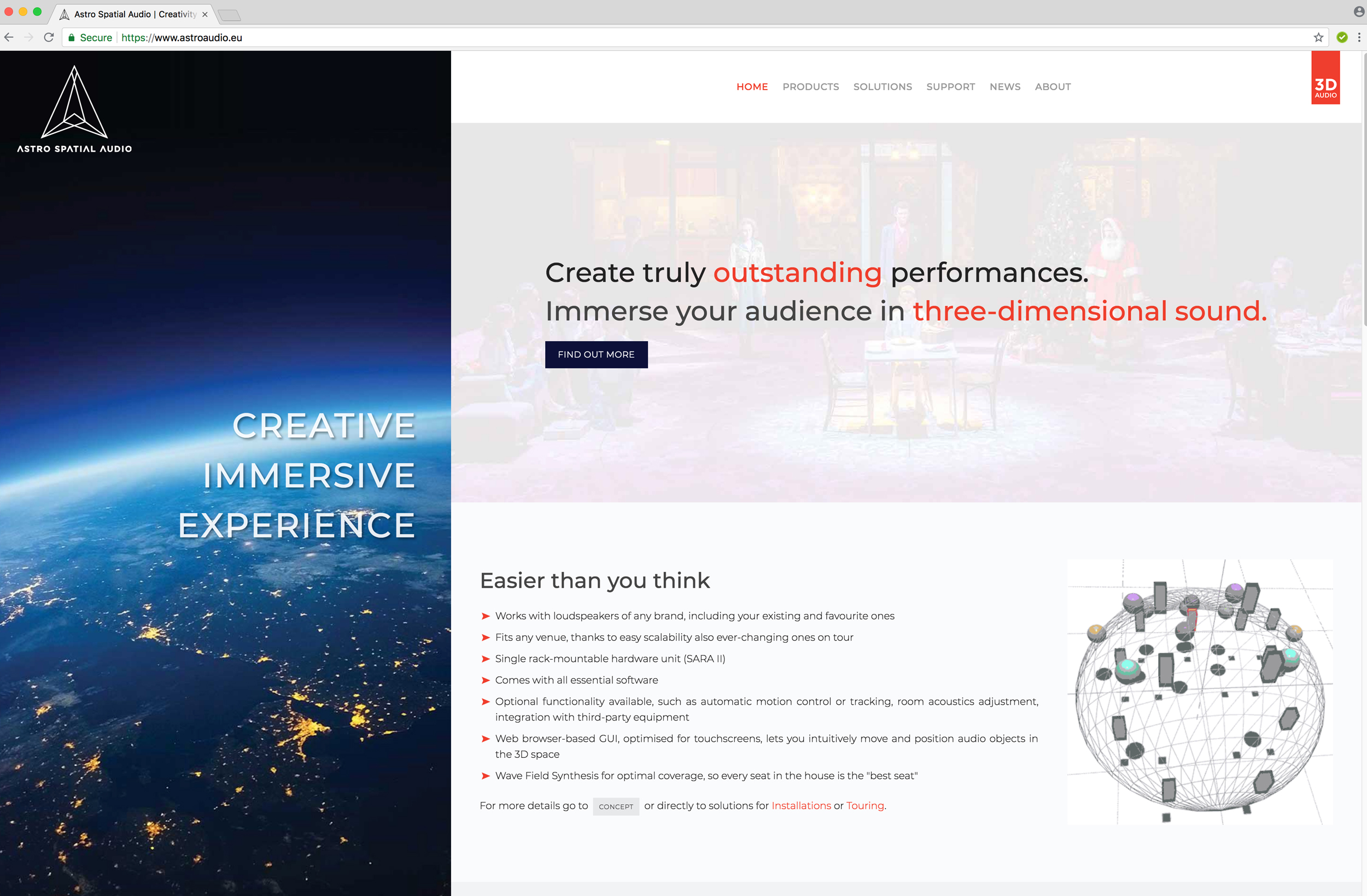Viewport: 1367px width, 896px height.
Task: Click the FIND OUT MORE button
Action: coord(596,353)
